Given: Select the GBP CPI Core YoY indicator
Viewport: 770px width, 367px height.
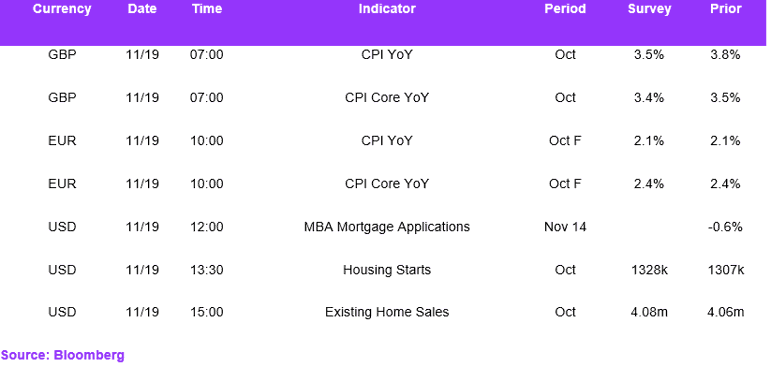Looking at the screenshot, I should point(387,98).
